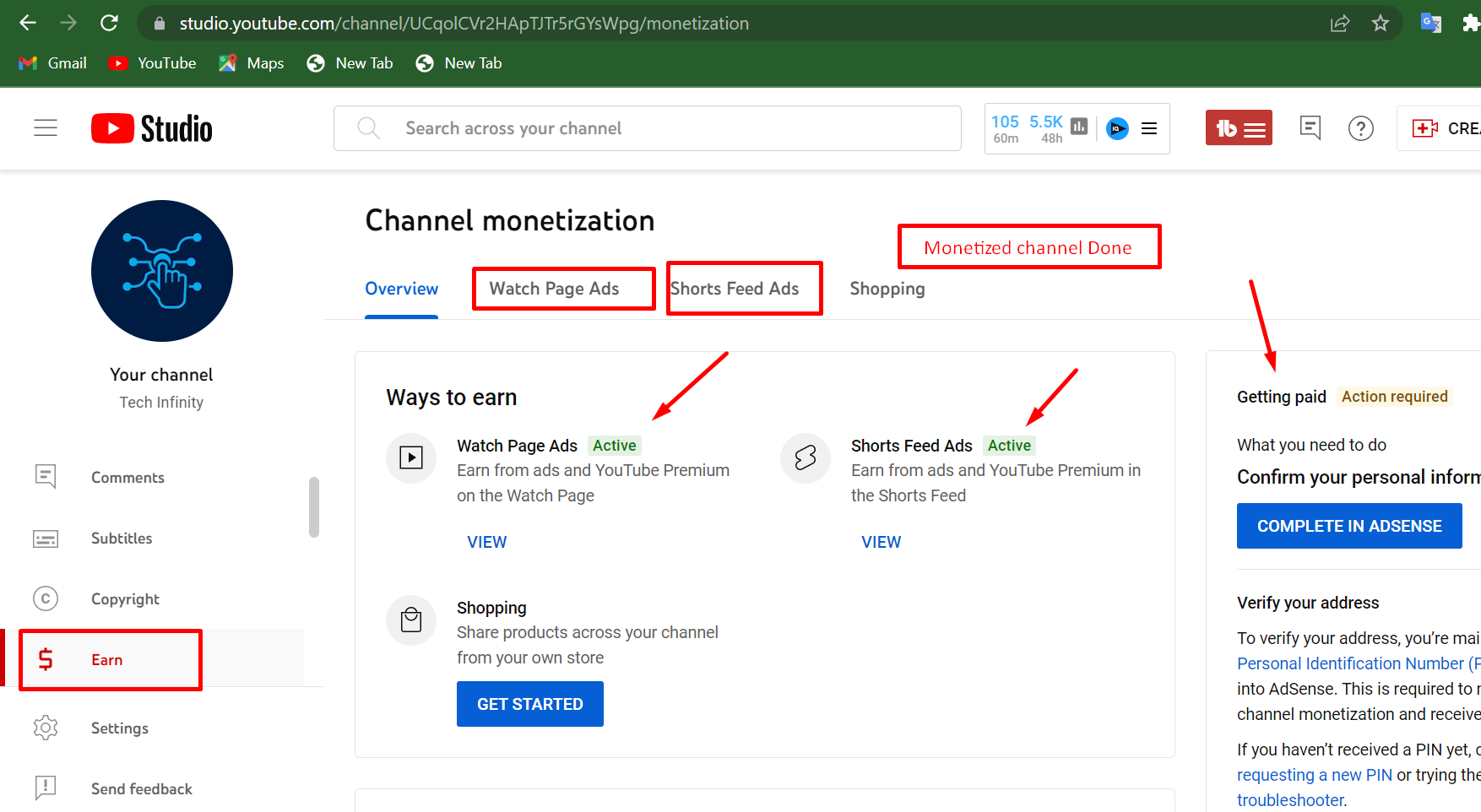Click the requesting a new PIN link
Image resolution: width=1481 pixels, height=812 pixels.
click(x=1314, y=774)
